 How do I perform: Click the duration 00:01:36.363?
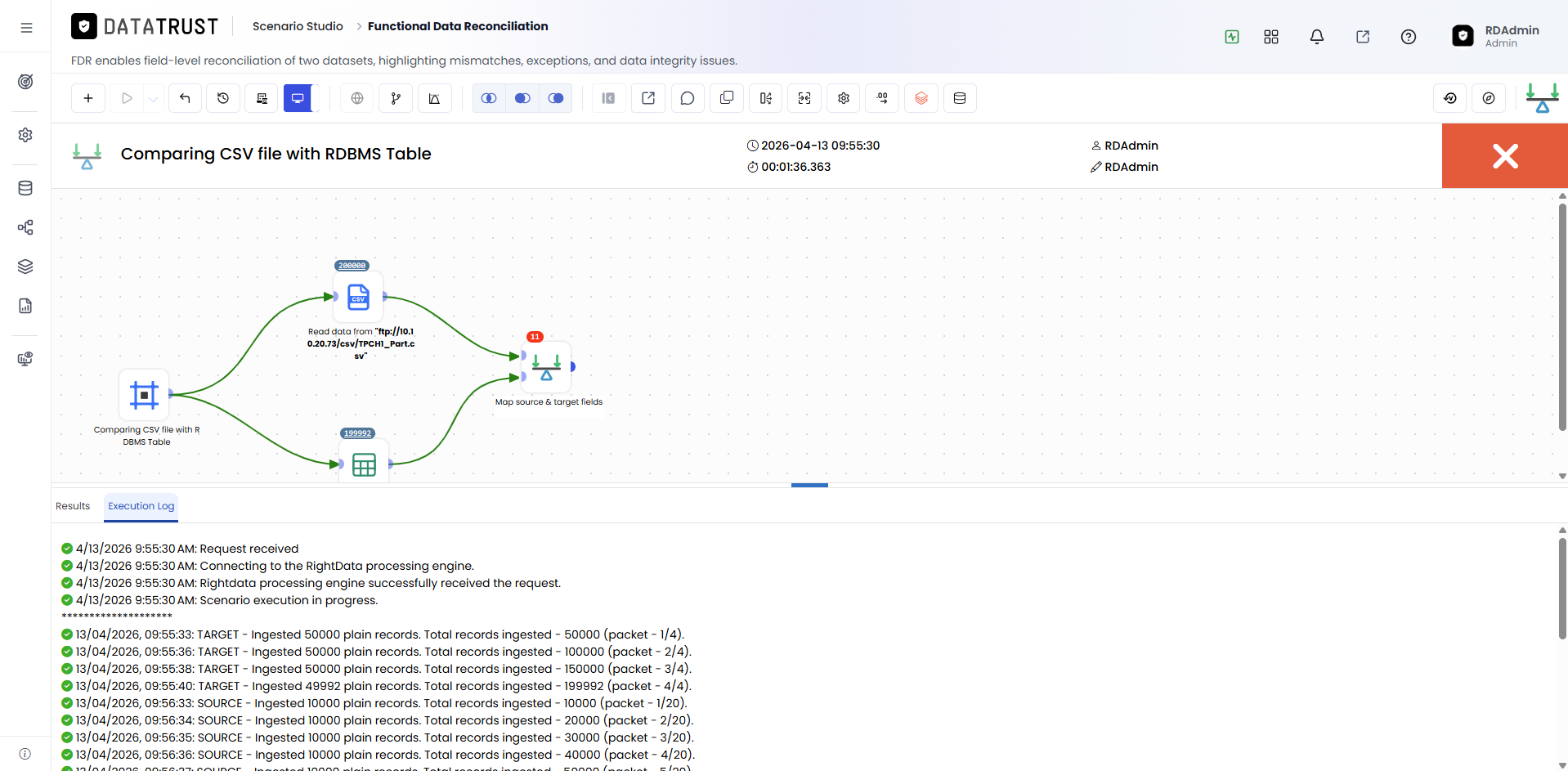point(795,167)
